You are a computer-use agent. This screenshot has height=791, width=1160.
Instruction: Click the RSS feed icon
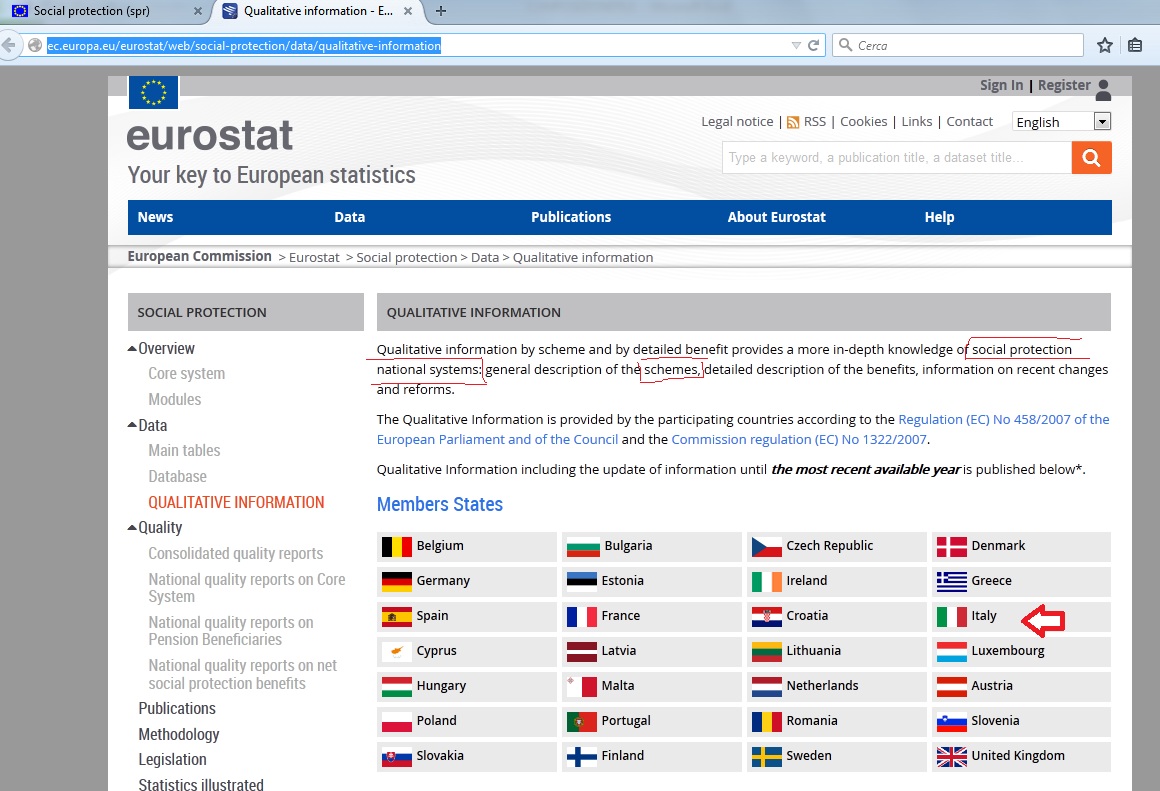click(x=793, y=122)
